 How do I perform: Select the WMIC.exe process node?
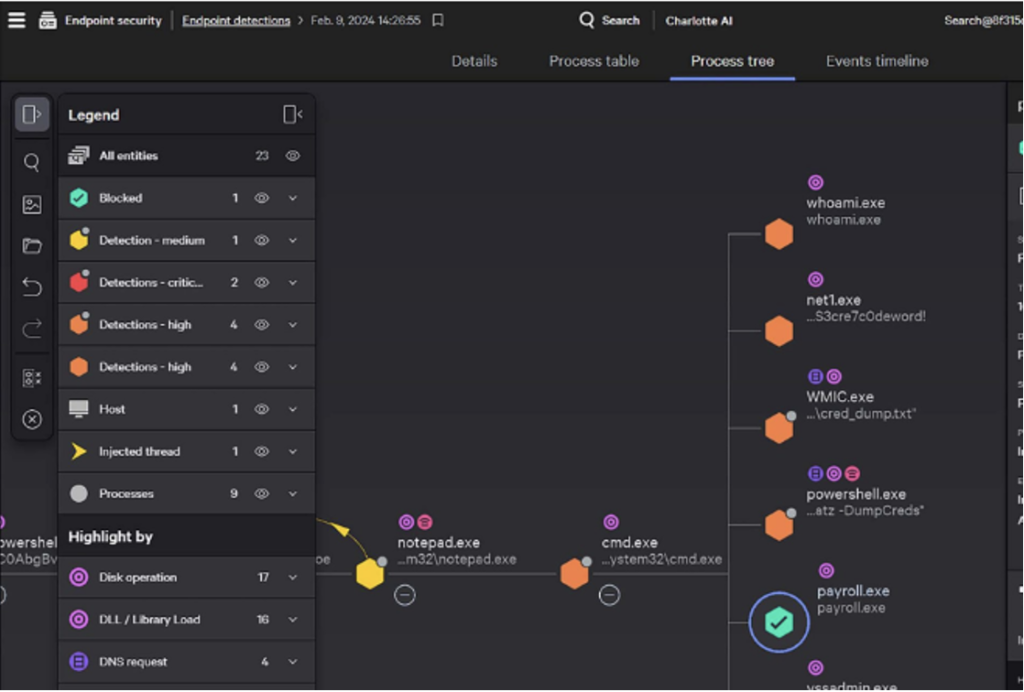pos(778,428)
